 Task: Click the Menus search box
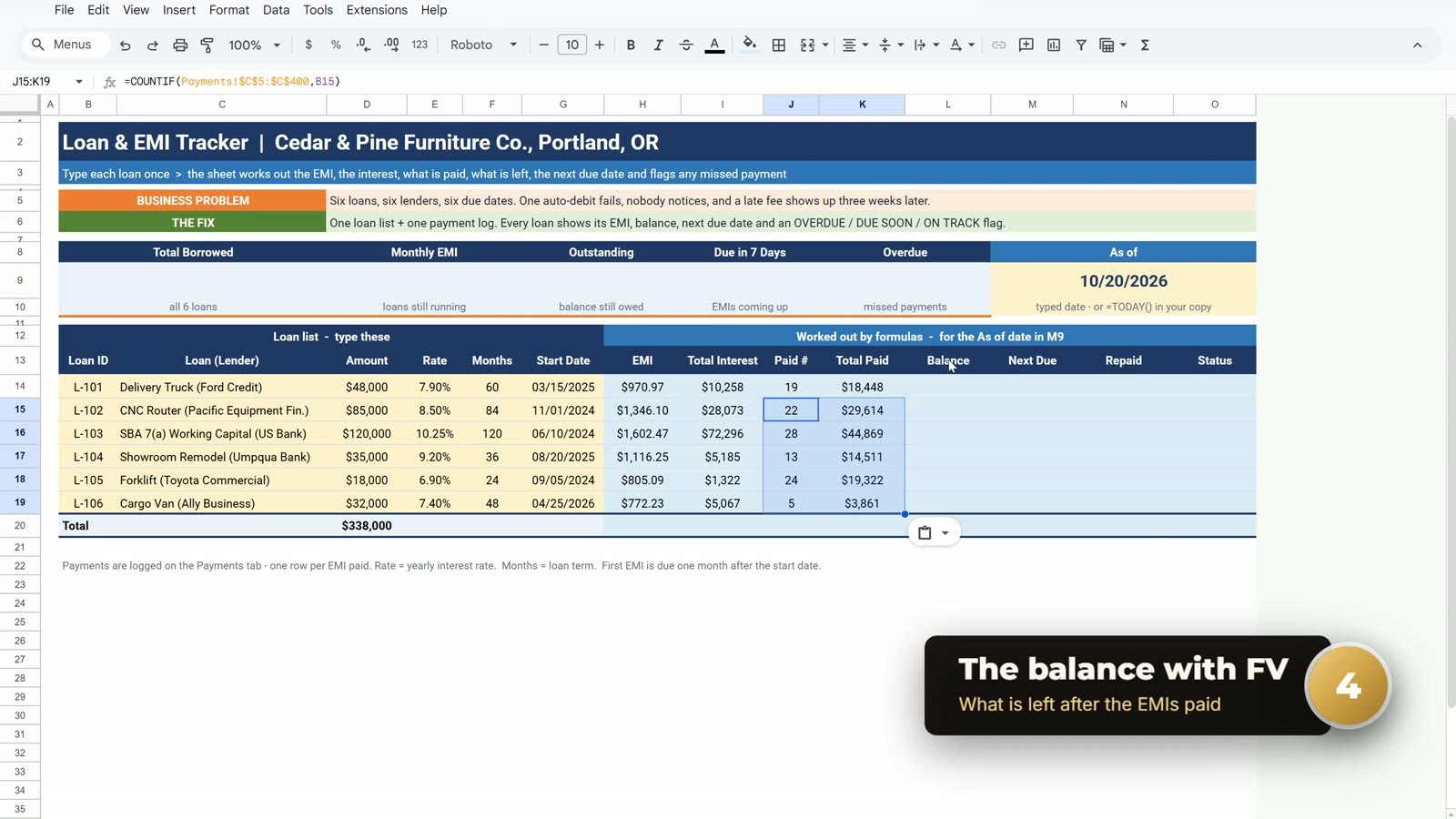click(65, 45)
